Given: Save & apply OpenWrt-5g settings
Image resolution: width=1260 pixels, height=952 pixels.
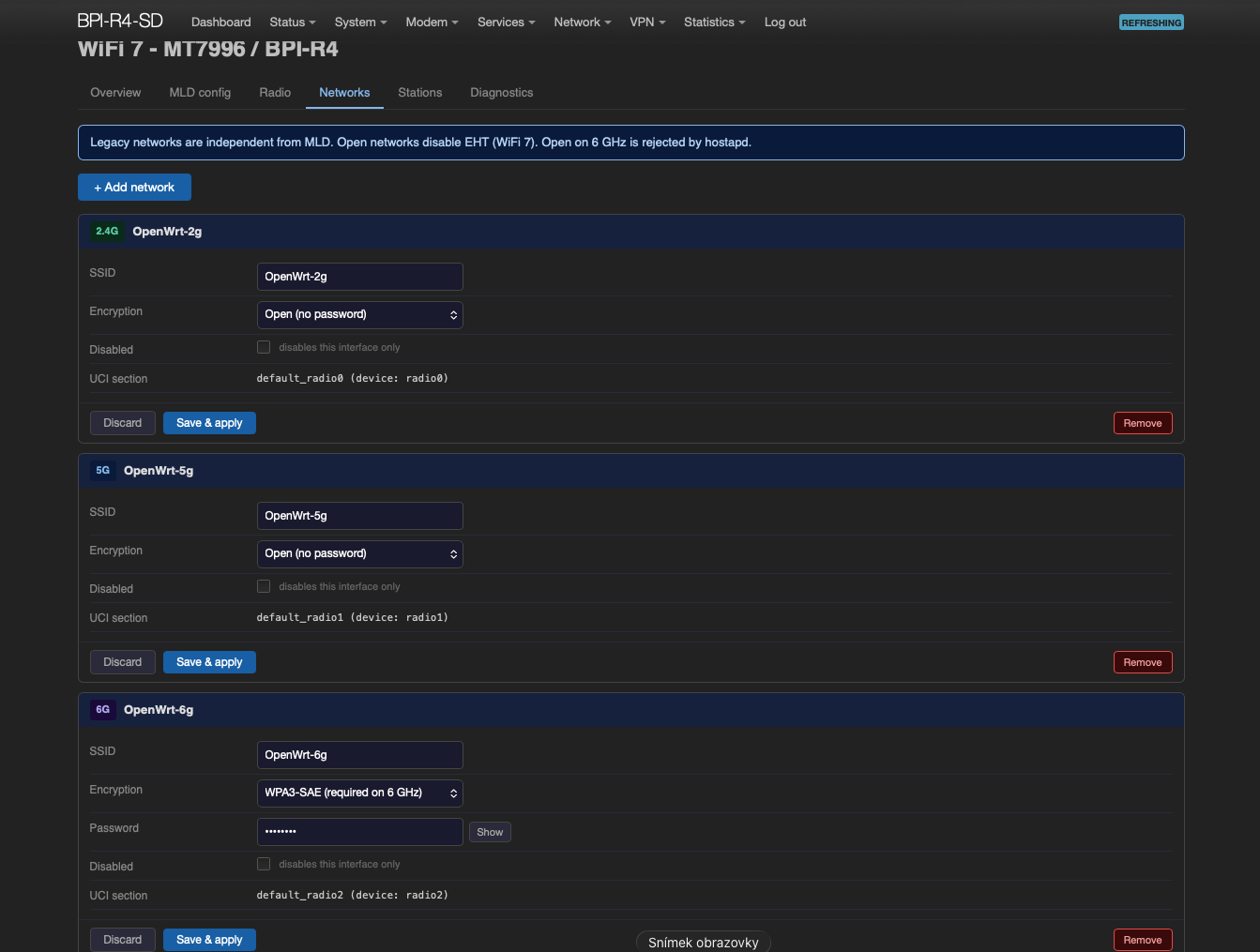Looking at the screenshot, I should point(209,662).
